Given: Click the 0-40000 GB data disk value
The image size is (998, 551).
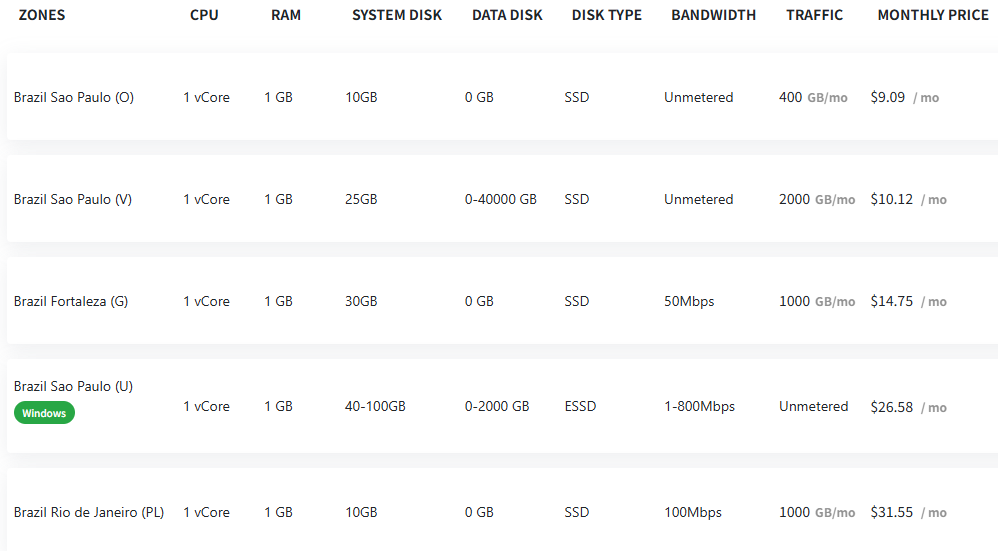Looking at the screenshot, I should pyautogui.click(x=500, y=199).
